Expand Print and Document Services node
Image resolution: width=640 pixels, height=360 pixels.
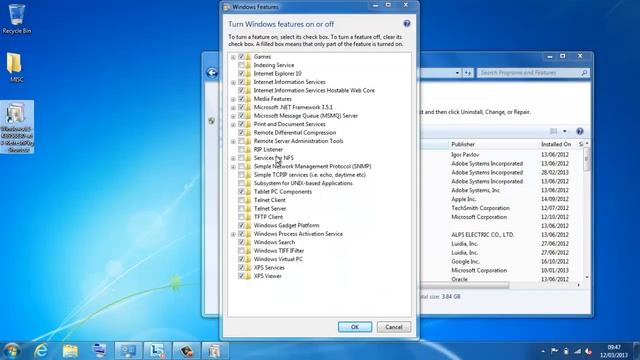[x=233, y=124]
